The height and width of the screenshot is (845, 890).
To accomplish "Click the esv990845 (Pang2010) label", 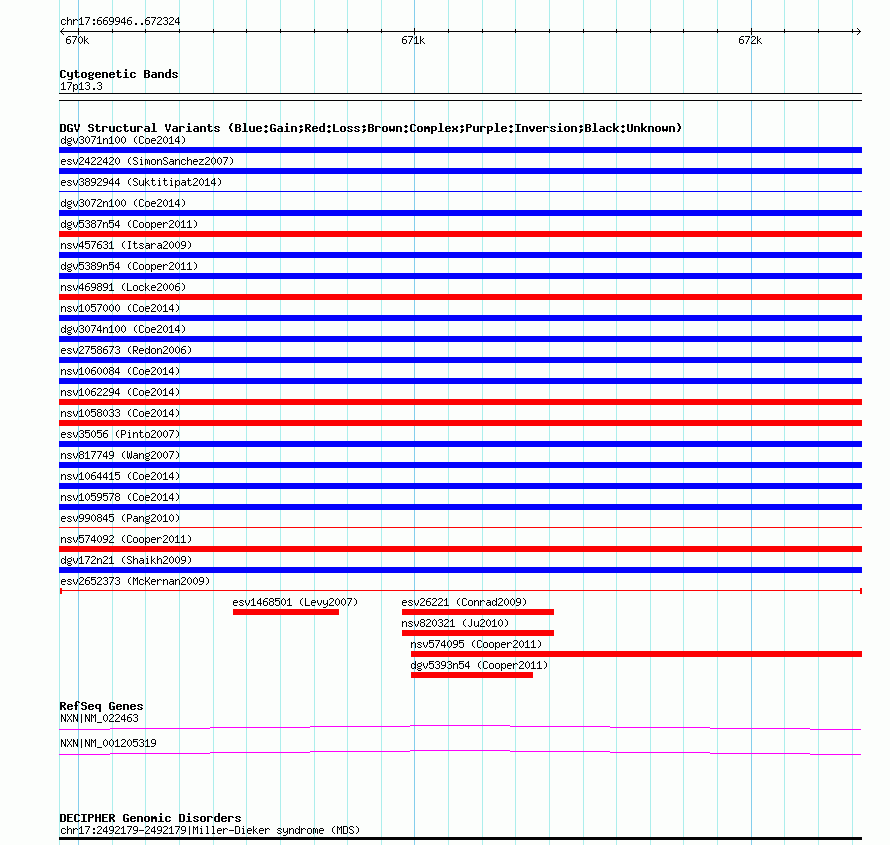I will pyautogui.click(x=120, y=518).
